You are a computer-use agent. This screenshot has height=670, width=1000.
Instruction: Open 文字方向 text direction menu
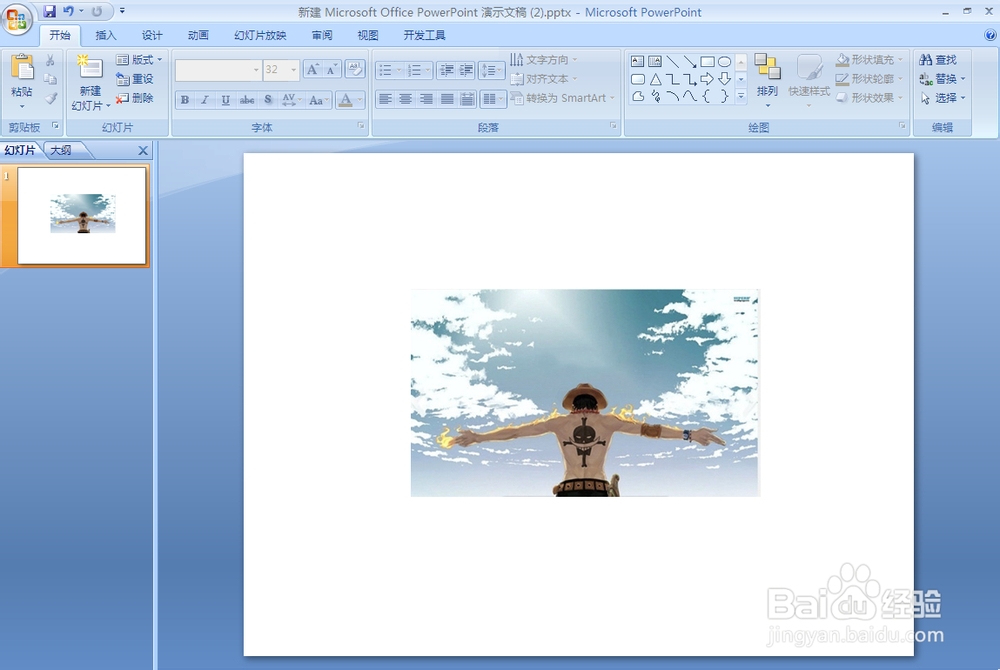[543, 60]
